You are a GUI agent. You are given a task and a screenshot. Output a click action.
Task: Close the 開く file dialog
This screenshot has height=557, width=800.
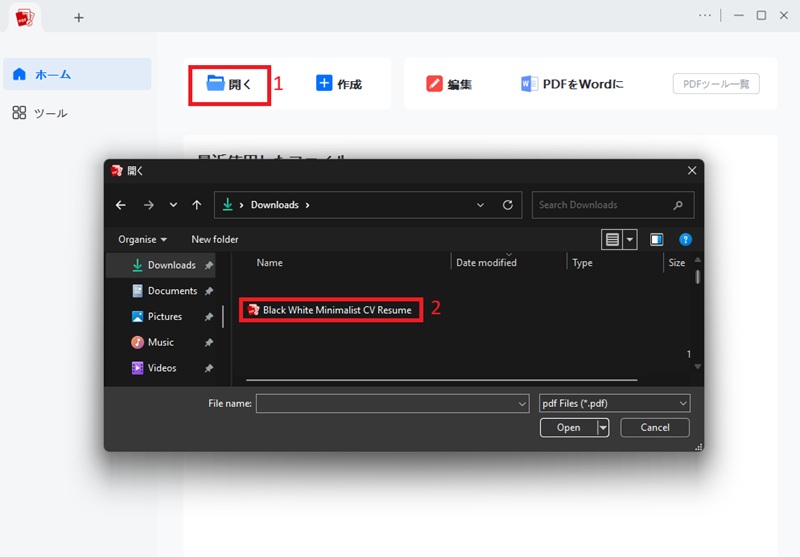pyautogui.click(x=692, y=170)
